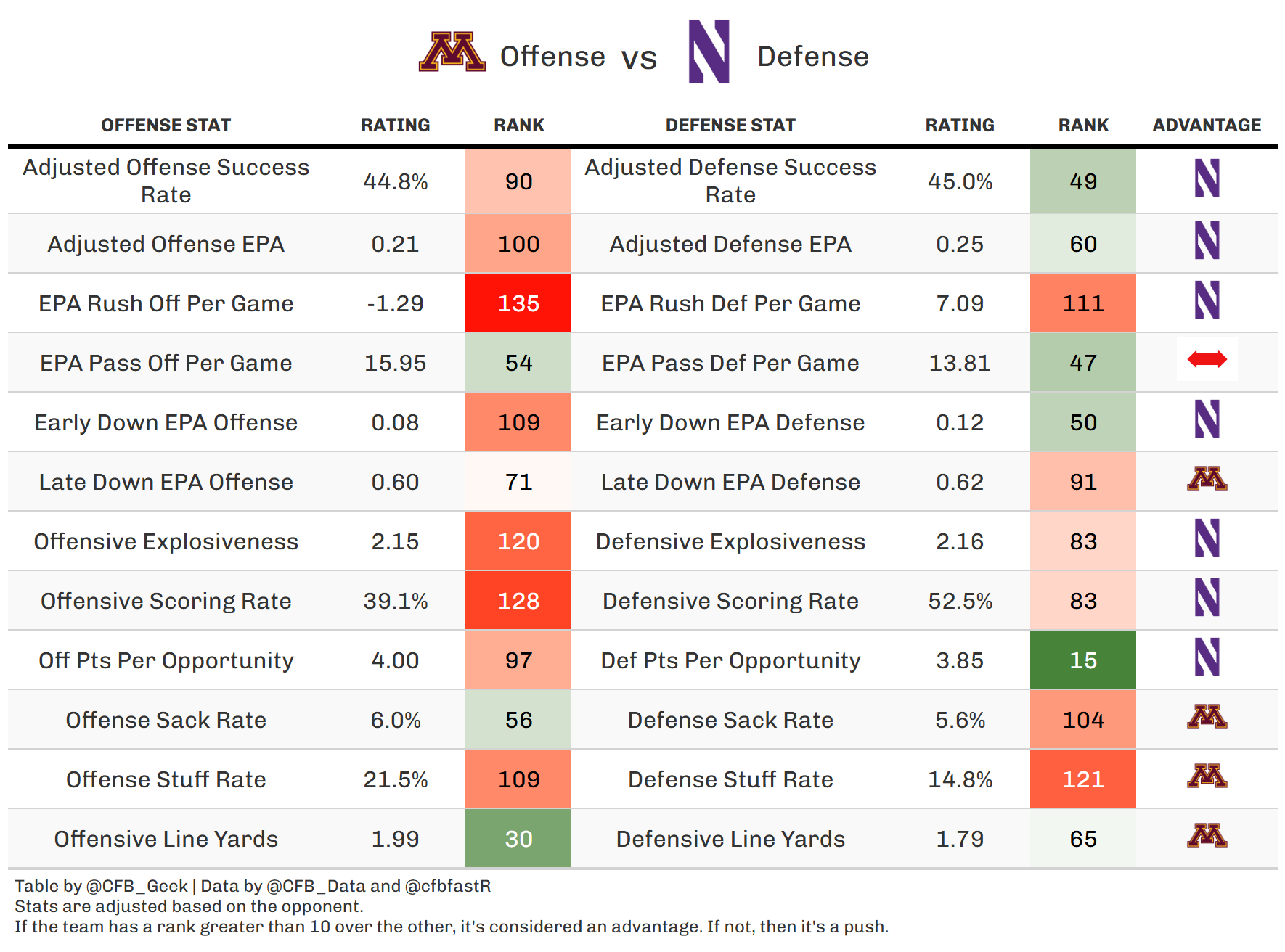Click Minnesota advantage icon in Defensive Line Yards row

[1207, 836]
